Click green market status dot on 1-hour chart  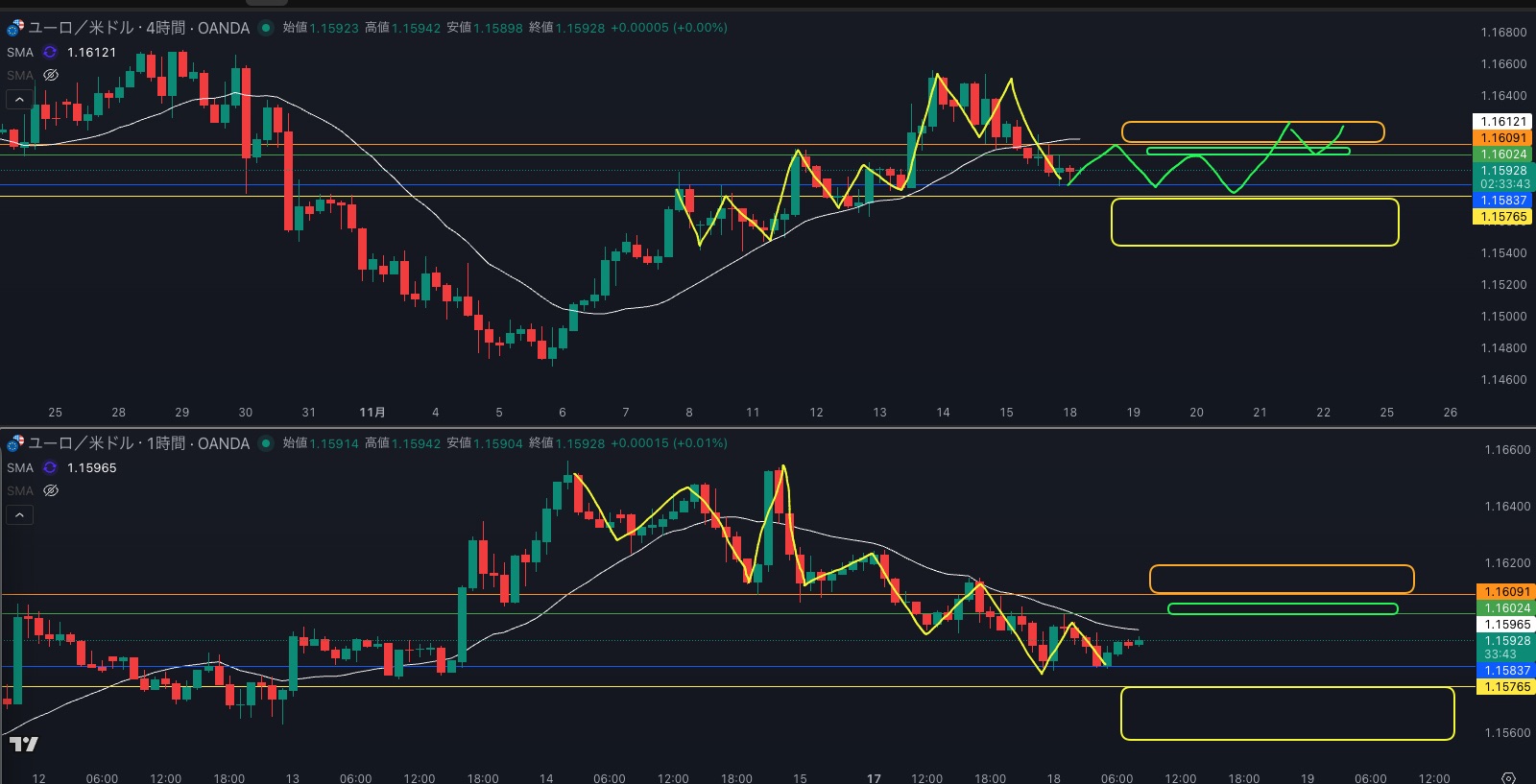(266, 443)
